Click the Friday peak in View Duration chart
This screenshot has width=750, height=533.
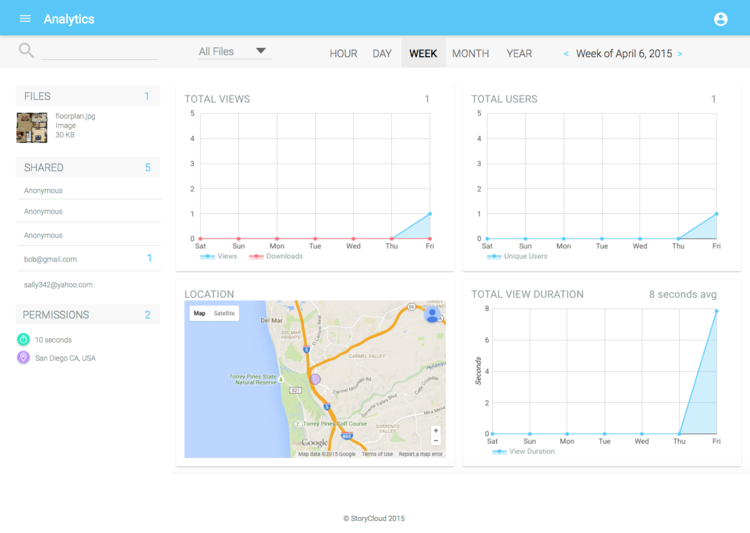coord(716,311)
